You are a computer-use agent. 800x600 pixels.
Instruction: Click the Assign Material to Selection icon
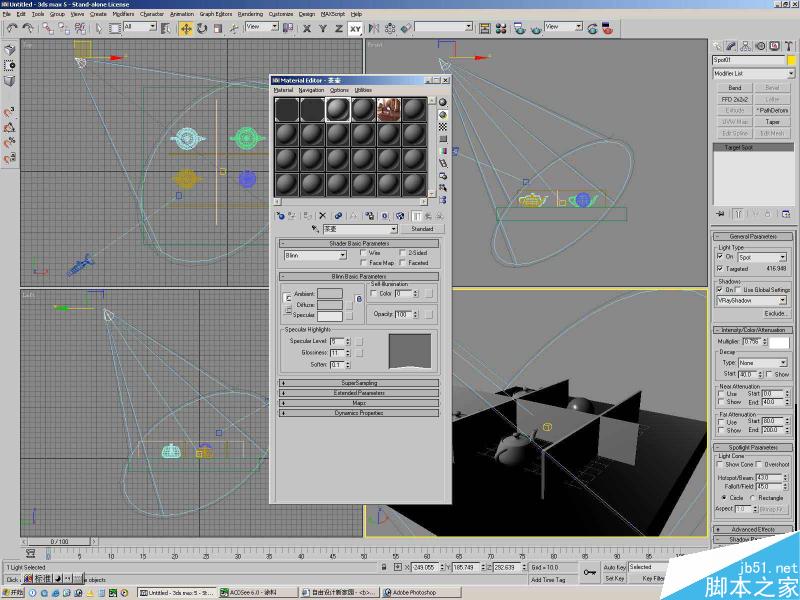click(307, 216)
